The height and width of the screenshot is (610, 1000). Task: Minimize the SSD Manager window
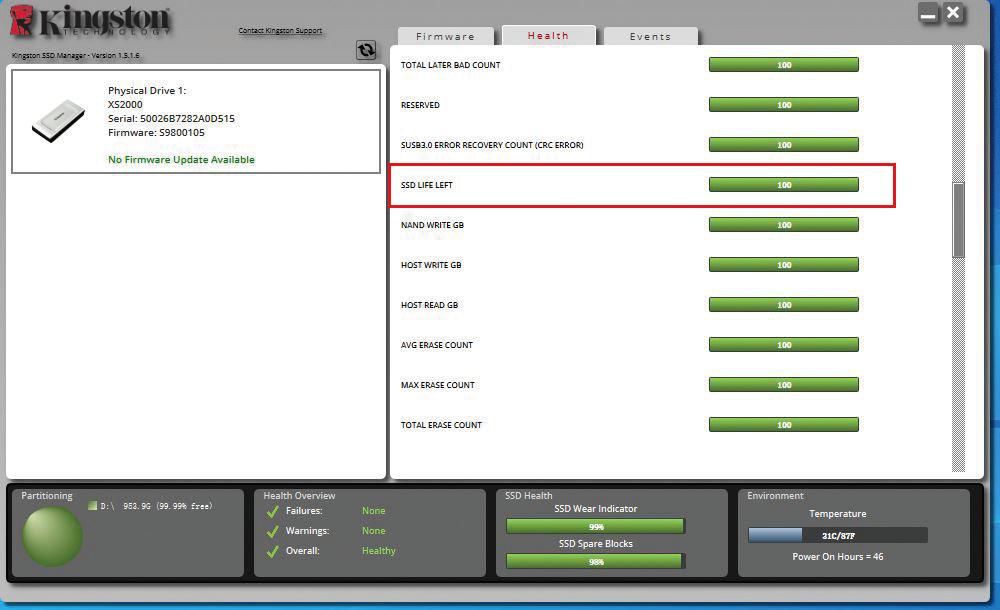pos(929,13)
